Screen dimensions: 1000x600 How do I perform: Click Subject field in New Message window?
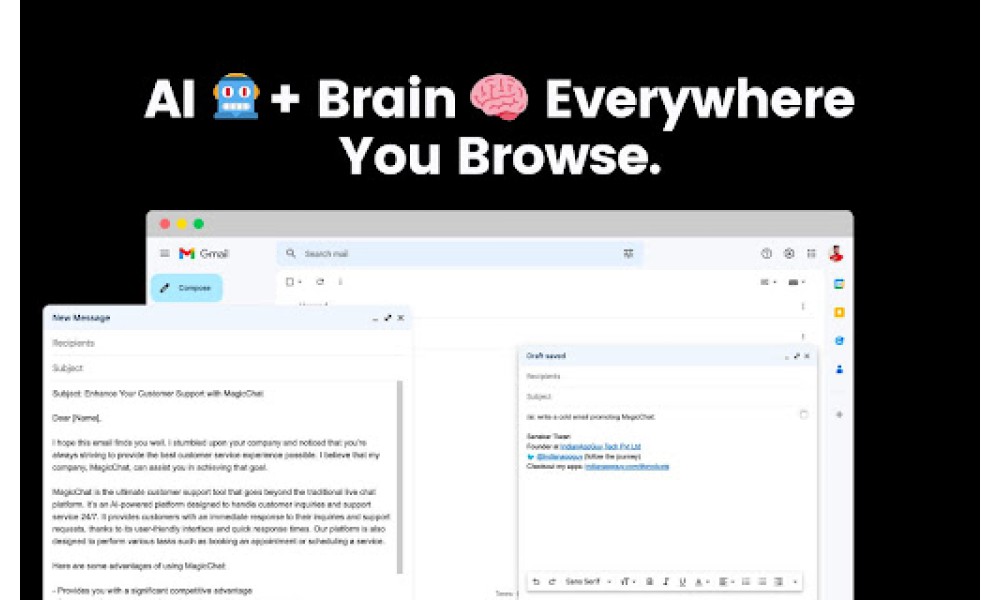coord(228,368)
